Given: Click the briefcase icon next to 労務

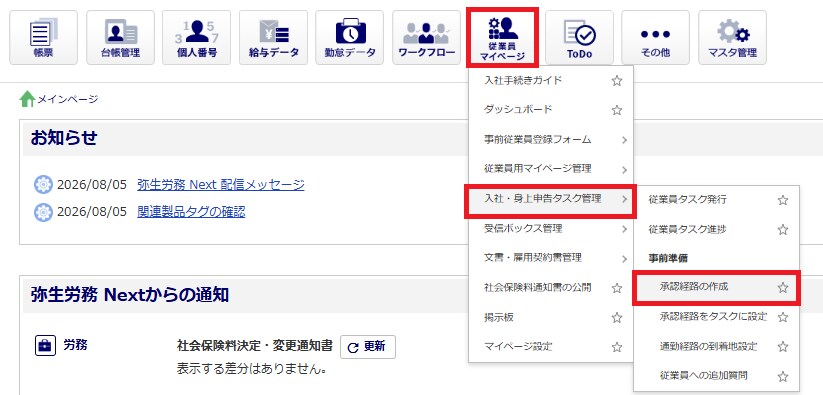Looking at the screenshot, I should coord(45,346).
